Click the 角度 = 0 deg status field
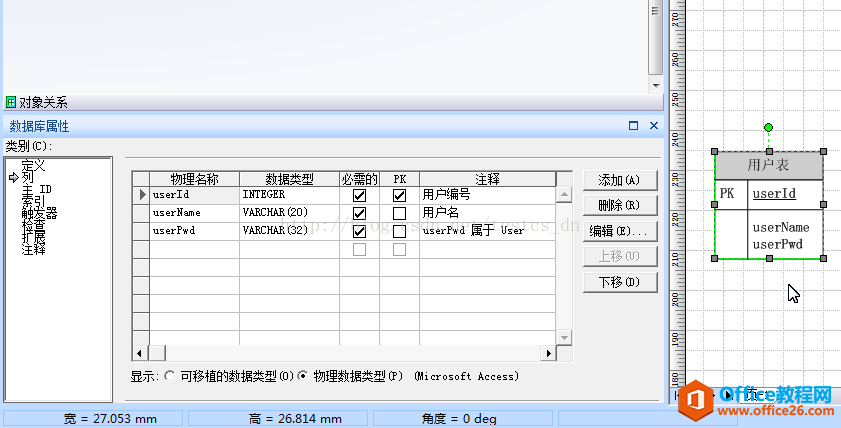This screenshot has width=841, height=428. 463,418
